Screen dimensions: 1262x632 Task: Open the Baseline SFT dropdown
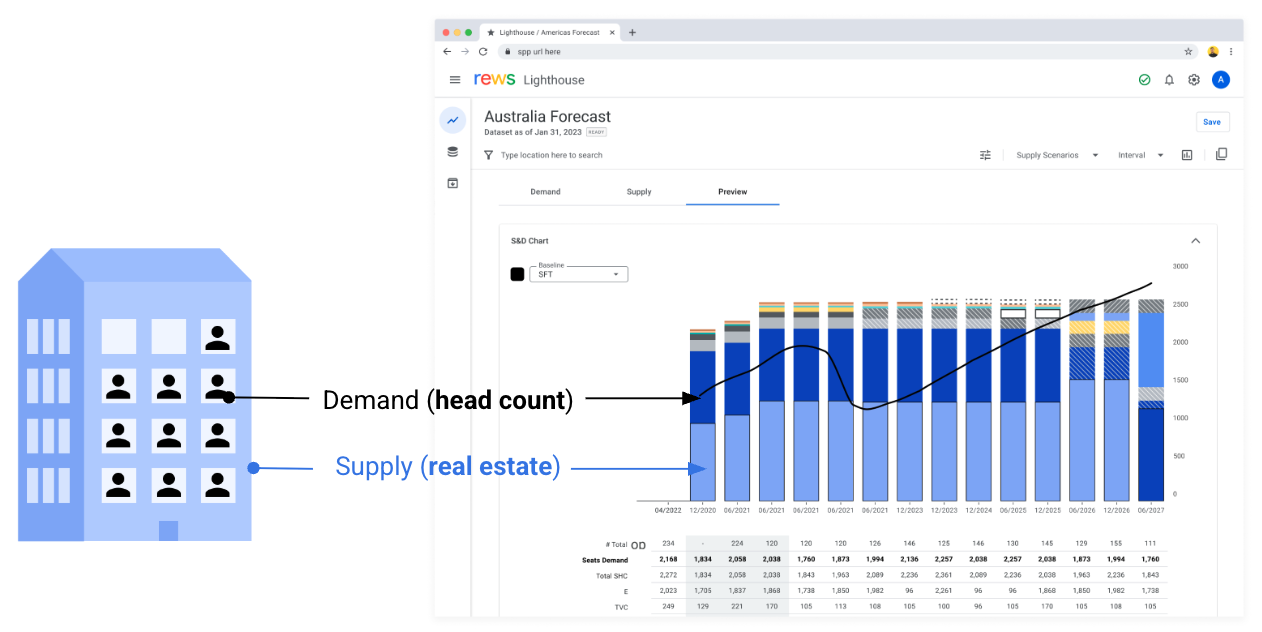pos(578,274)
